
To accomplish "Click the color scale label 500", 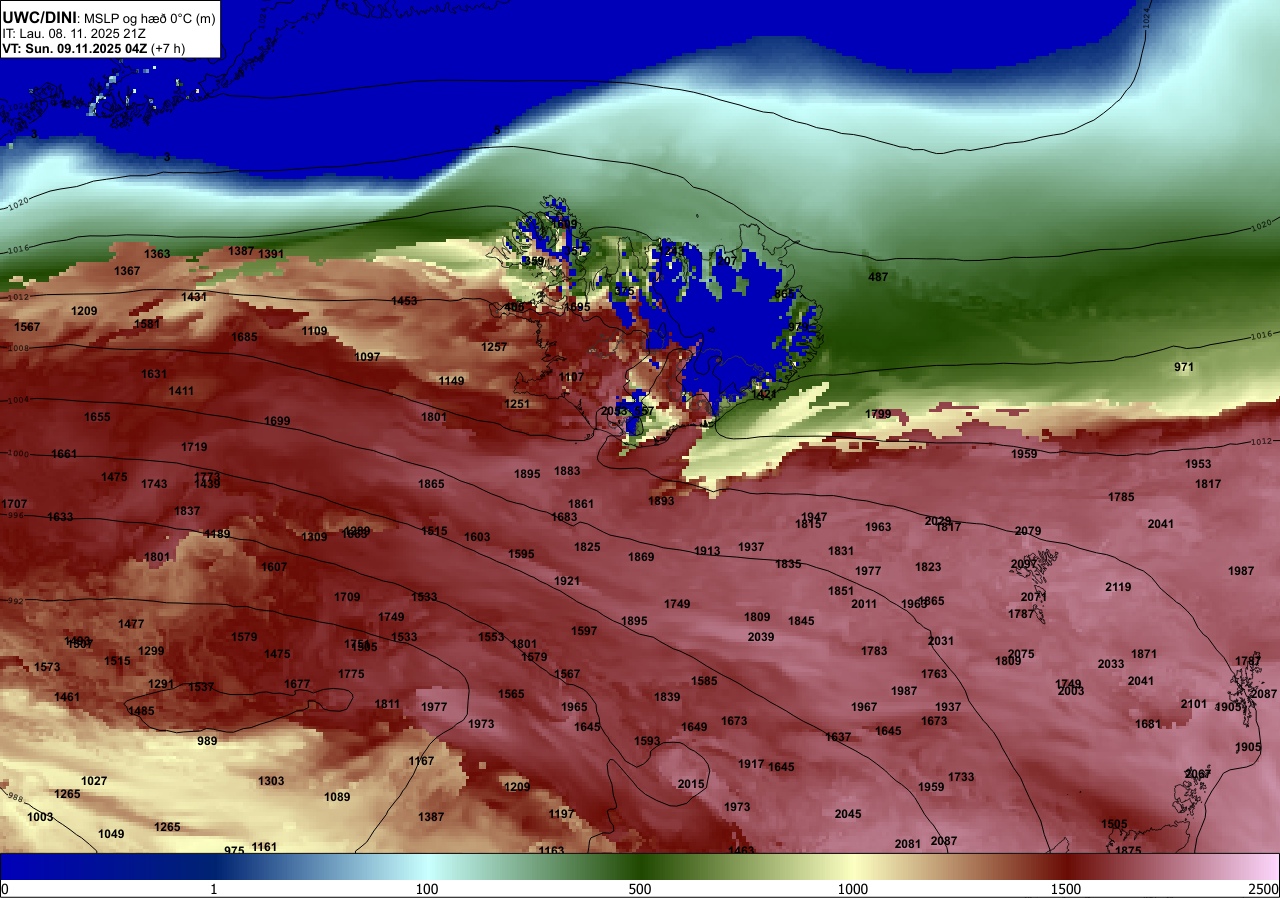I will tap(640, 889).
